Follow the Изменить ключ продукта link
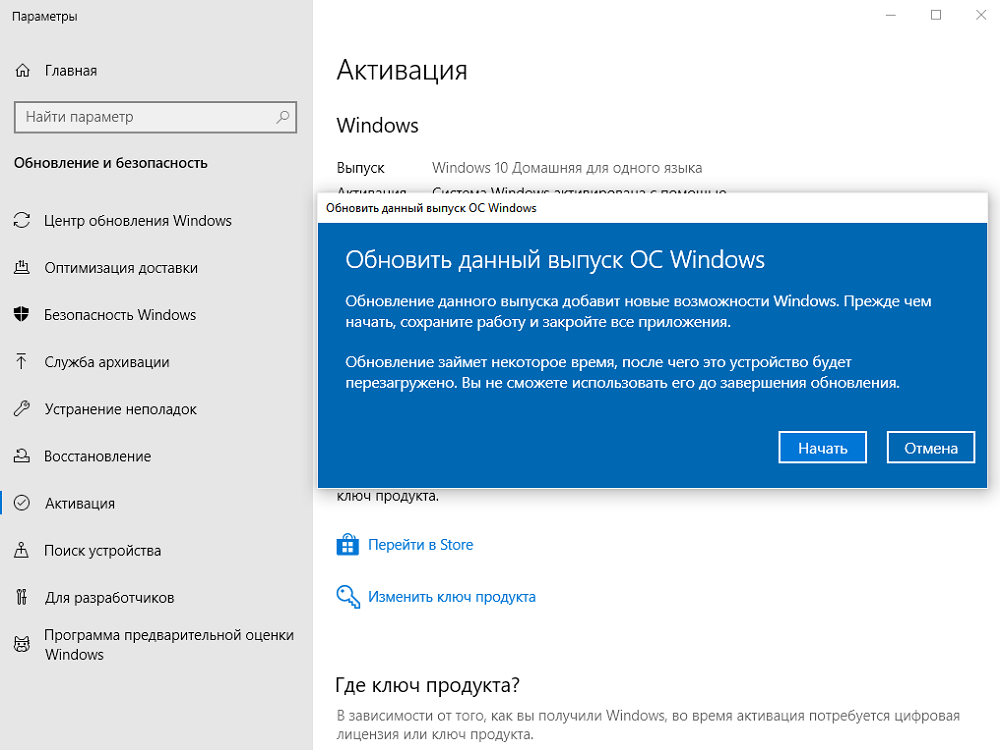This screenshot has height=750, width=1000. 452,597
